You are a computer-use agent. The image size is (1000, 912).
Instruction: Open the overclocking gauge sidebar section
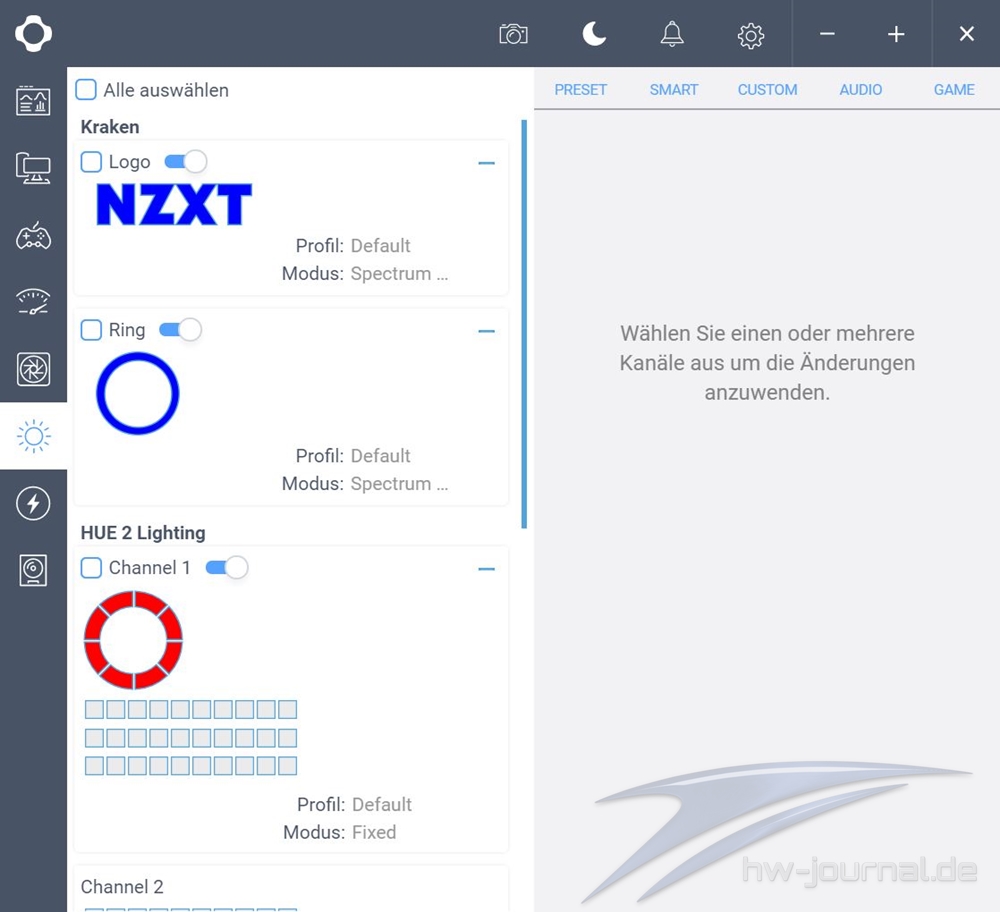(33, 302)
